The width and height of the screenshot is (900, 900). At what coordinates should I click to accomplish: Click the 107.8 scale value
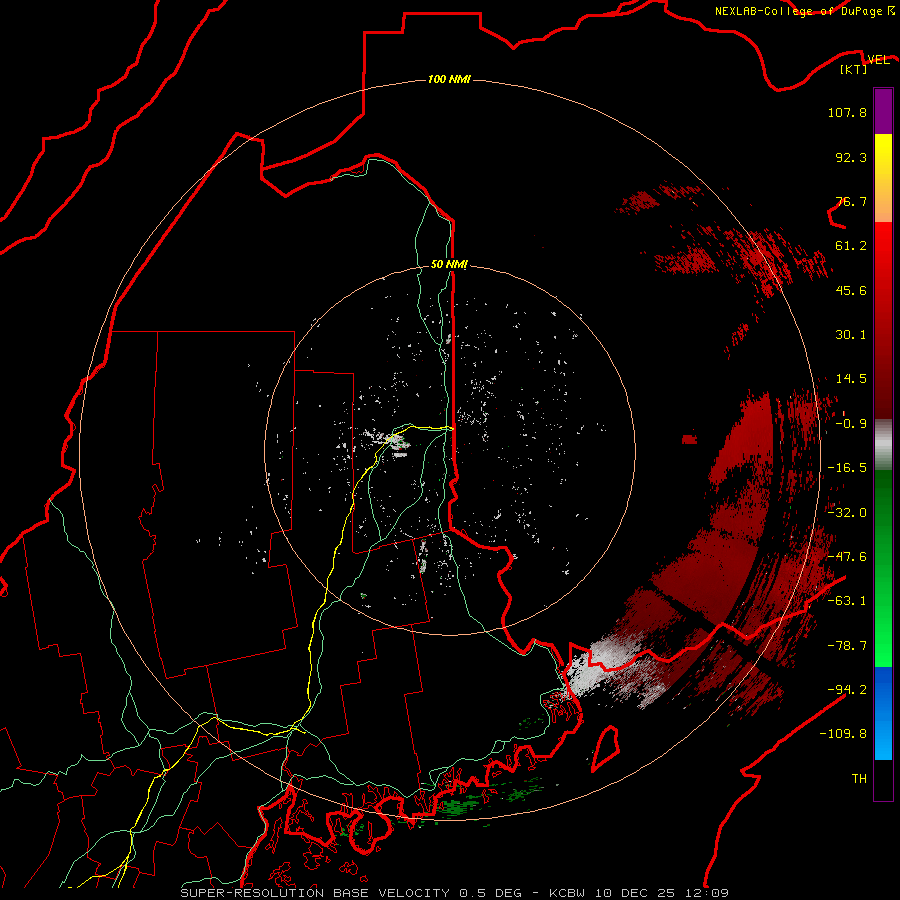(x=847, y=112)
